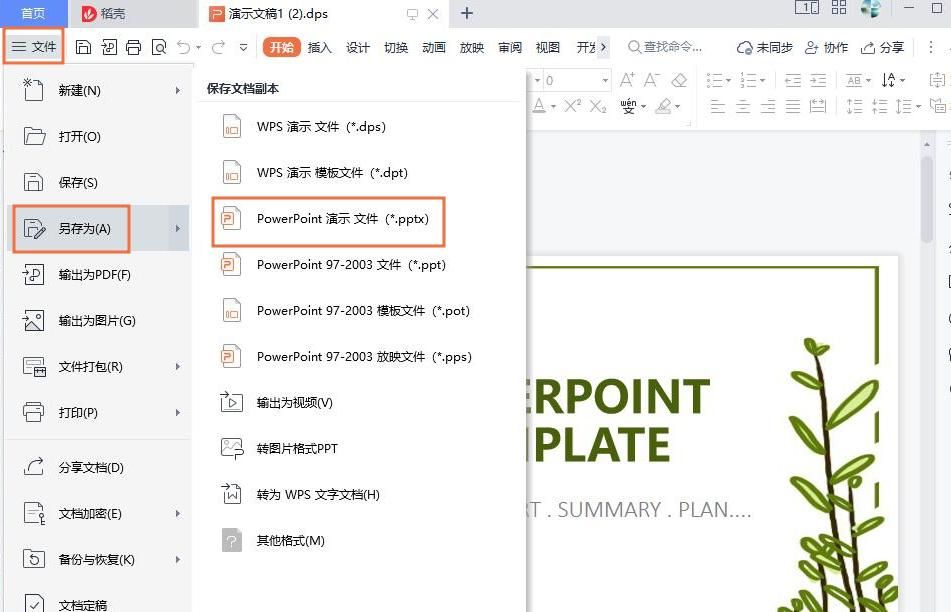Increase font size with the A+ icon

[627, 80]
